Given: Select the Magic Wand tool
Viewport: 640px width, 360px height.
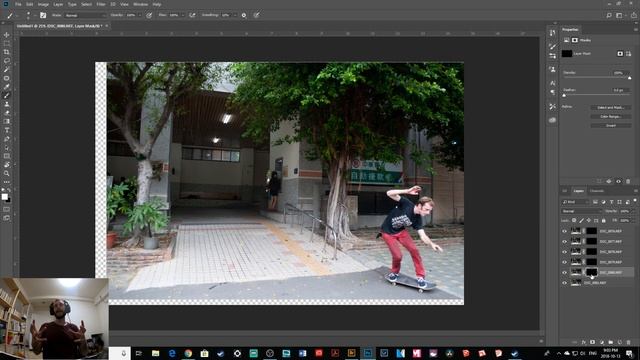Looking at the screenshot, I should click(7, 69).
